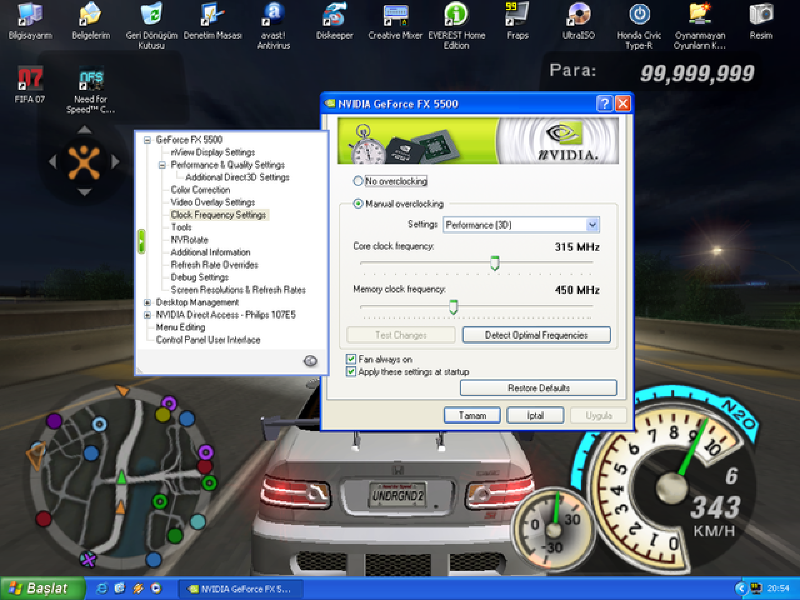The width and height of the screenshot is (800, 600).
Task: Select the Manual overclocking radio button
Action: click(358, 204)
